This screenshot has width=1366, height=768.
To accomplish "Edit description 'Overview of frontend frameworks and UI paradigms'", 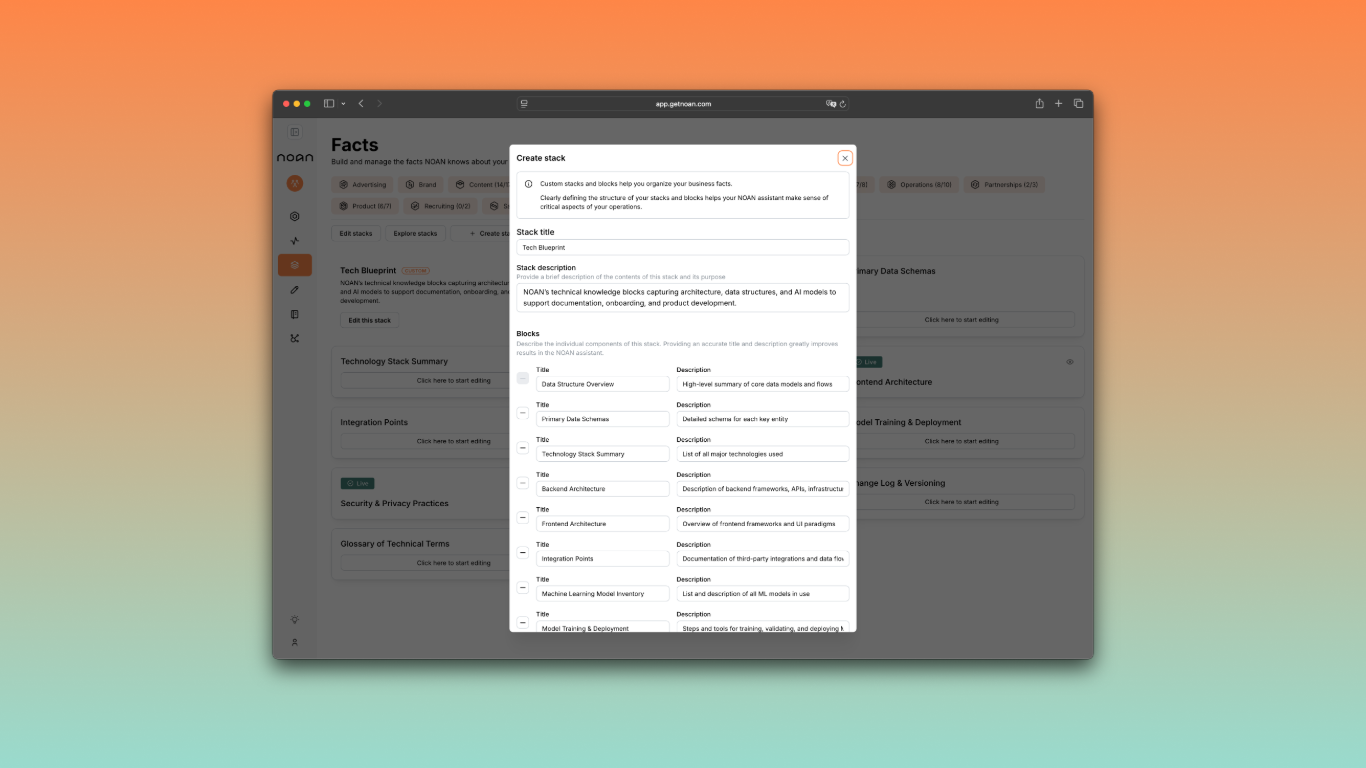I will pos(763,524).
